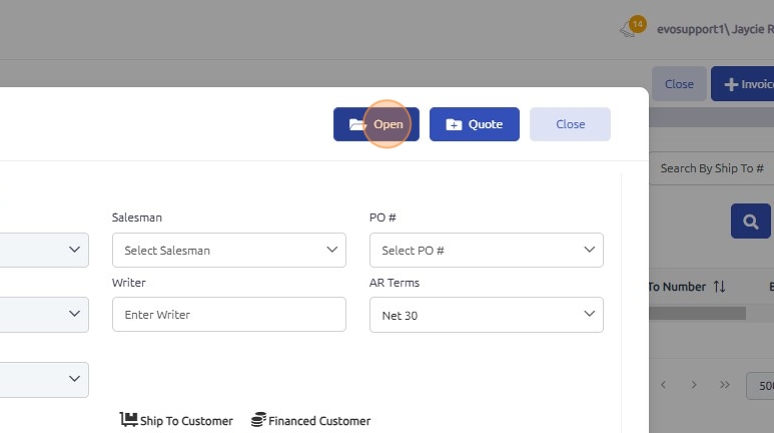Click the sort arrows beside To Number

coord(719,287)
